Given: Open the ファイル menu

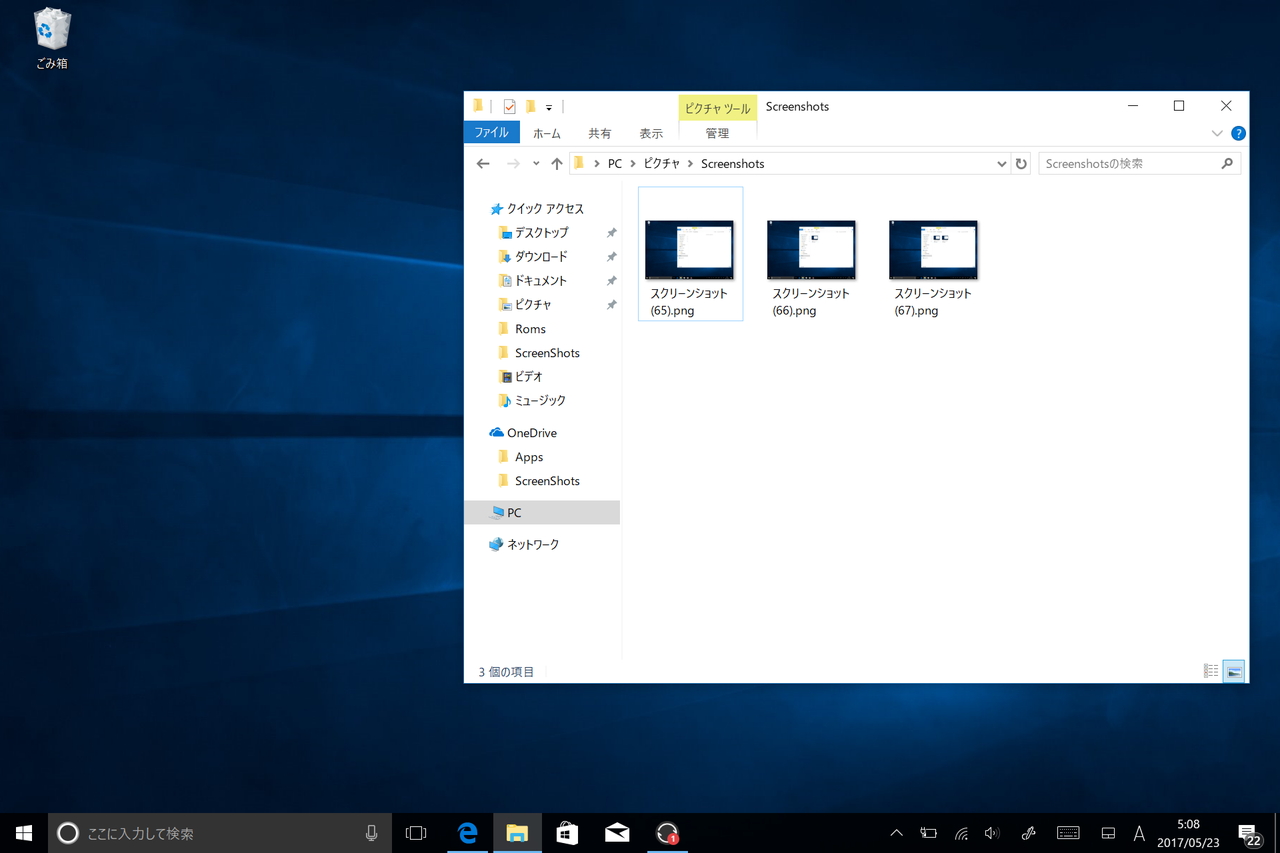Looking at the screenshot, I should (x=491, y=132).
